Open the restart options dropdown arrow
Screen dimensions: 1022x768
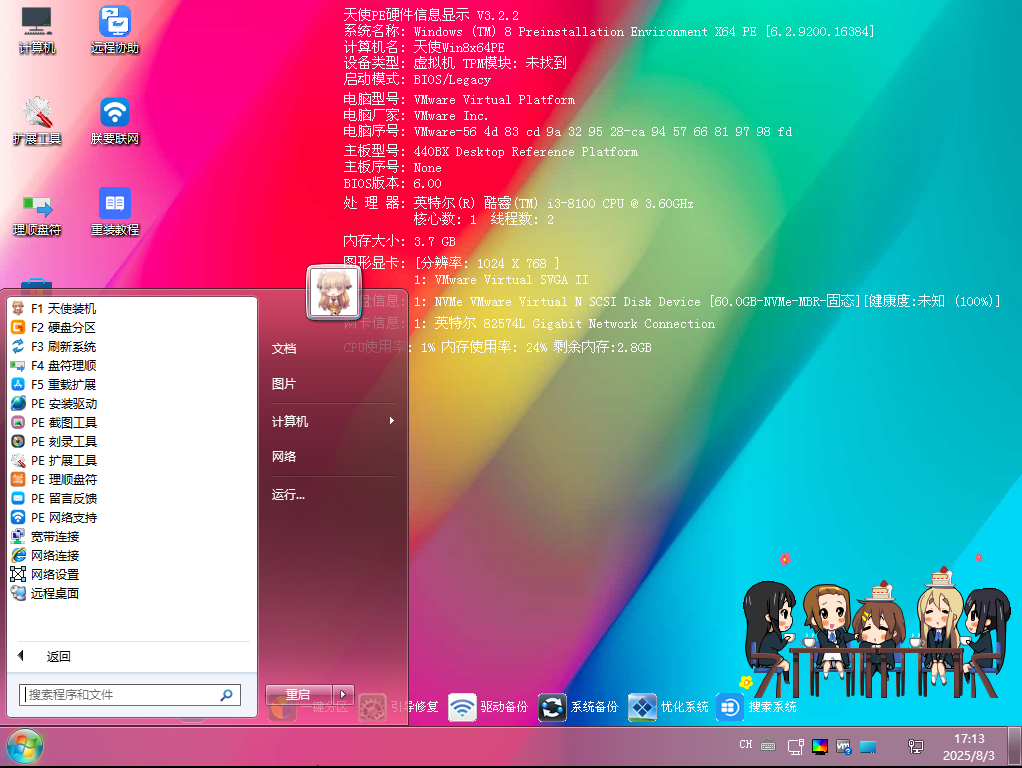coord(343,693)
